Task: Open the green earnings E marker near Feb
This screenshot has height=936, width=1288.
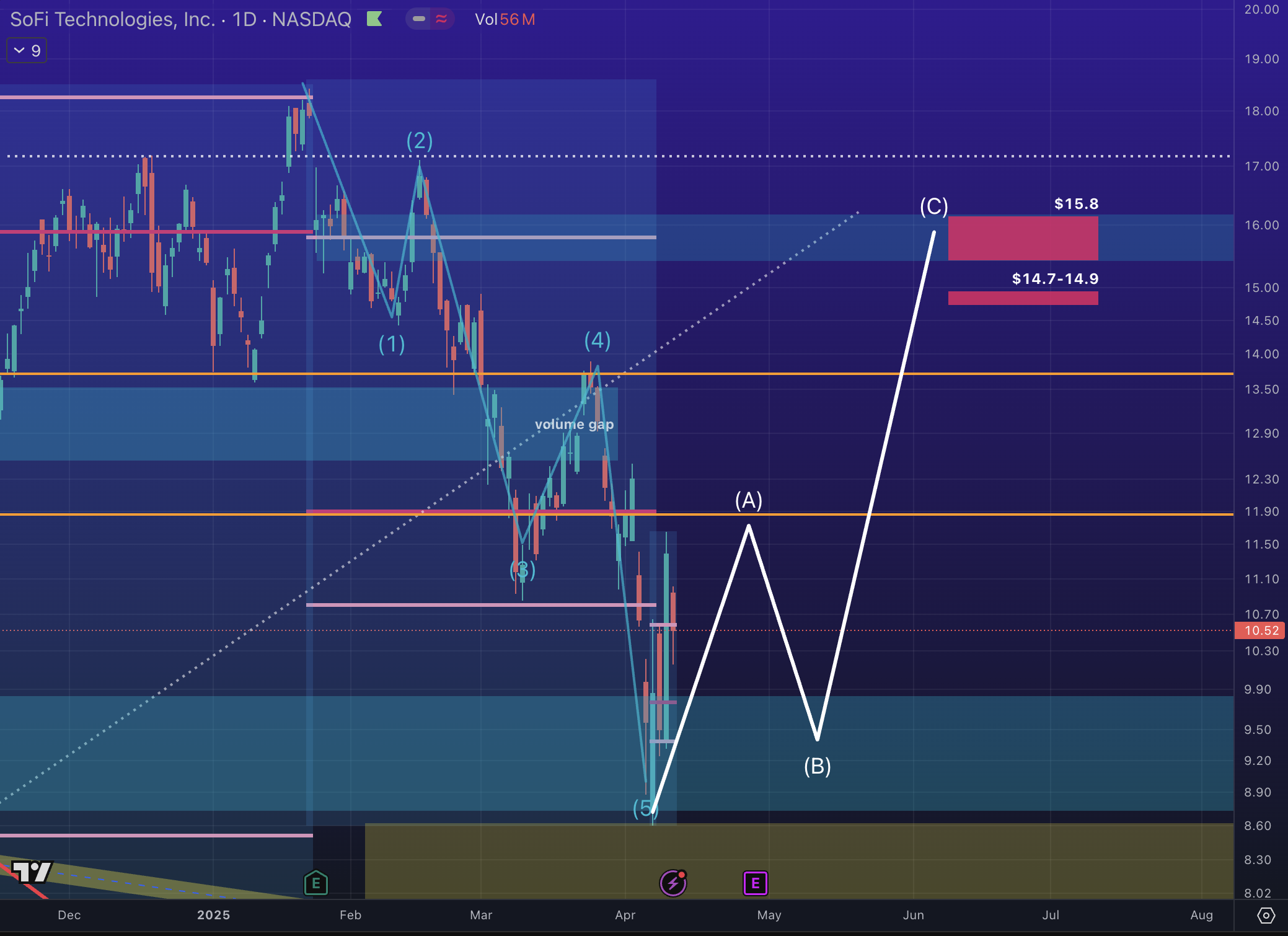Action: click(315, 883)
